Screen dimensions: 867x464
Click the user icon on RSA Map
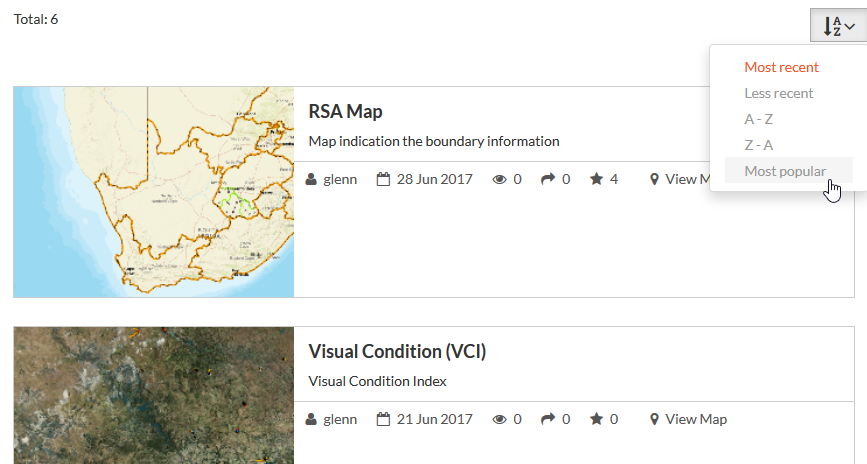[313, 180]
